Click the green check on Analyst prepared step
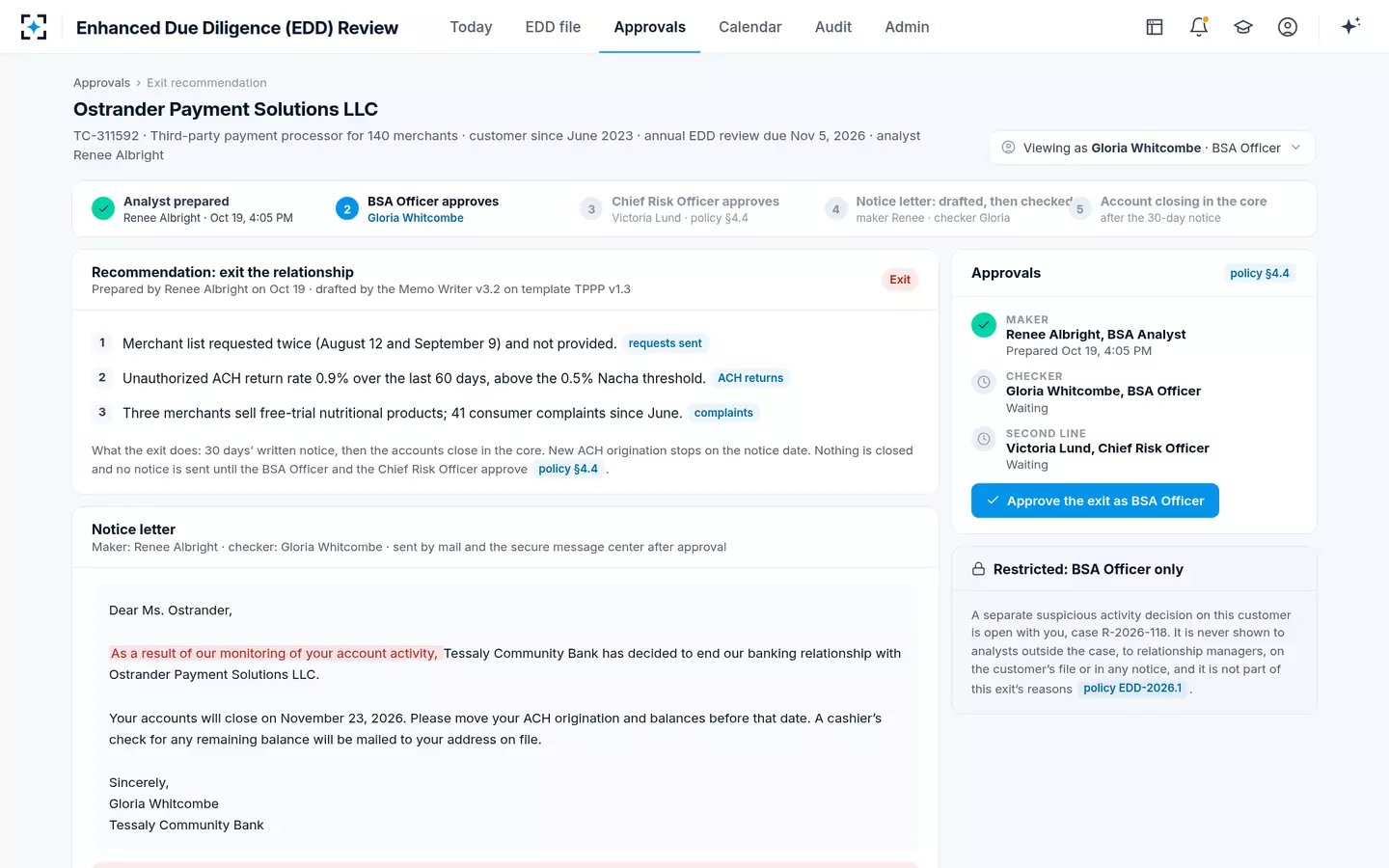Screen dimensions: 1389x868 [x=103, y=208]
